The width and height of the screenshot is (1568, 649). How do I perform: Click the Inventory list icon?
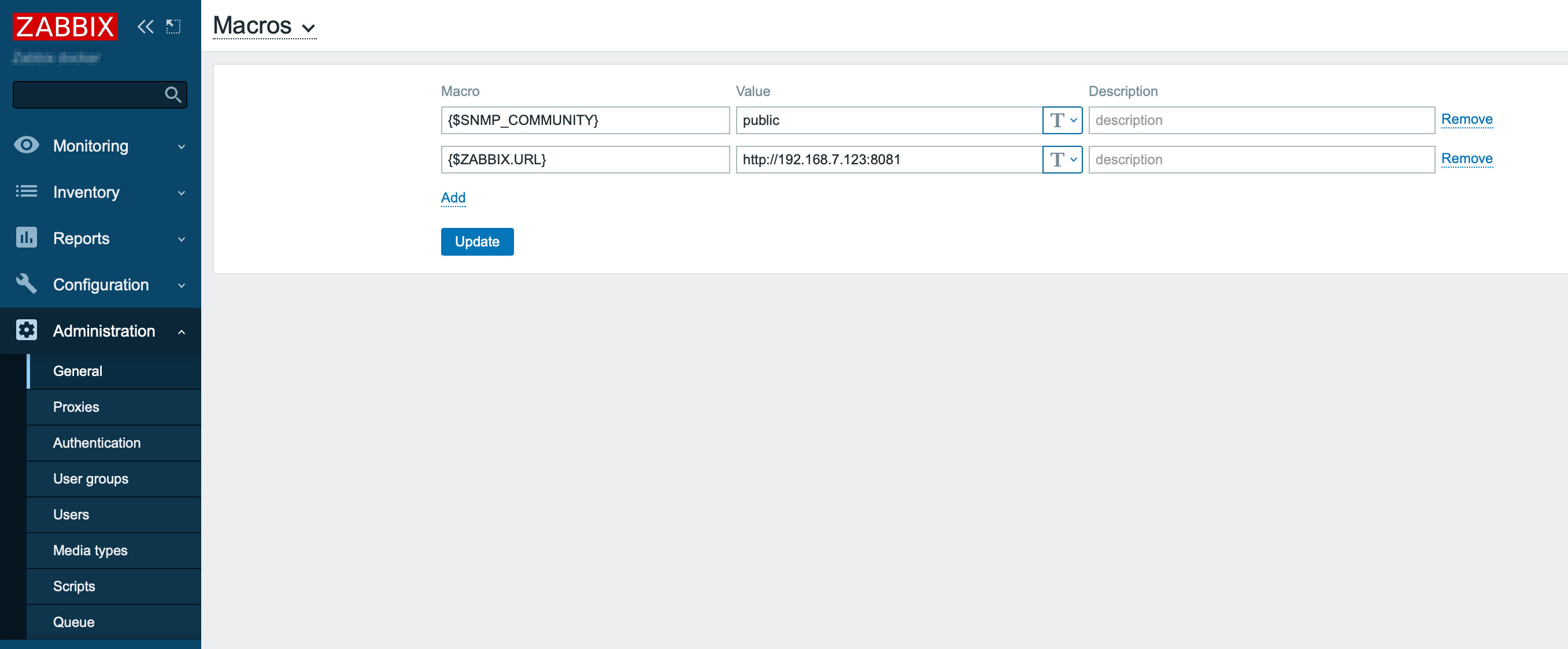point(26,192)
